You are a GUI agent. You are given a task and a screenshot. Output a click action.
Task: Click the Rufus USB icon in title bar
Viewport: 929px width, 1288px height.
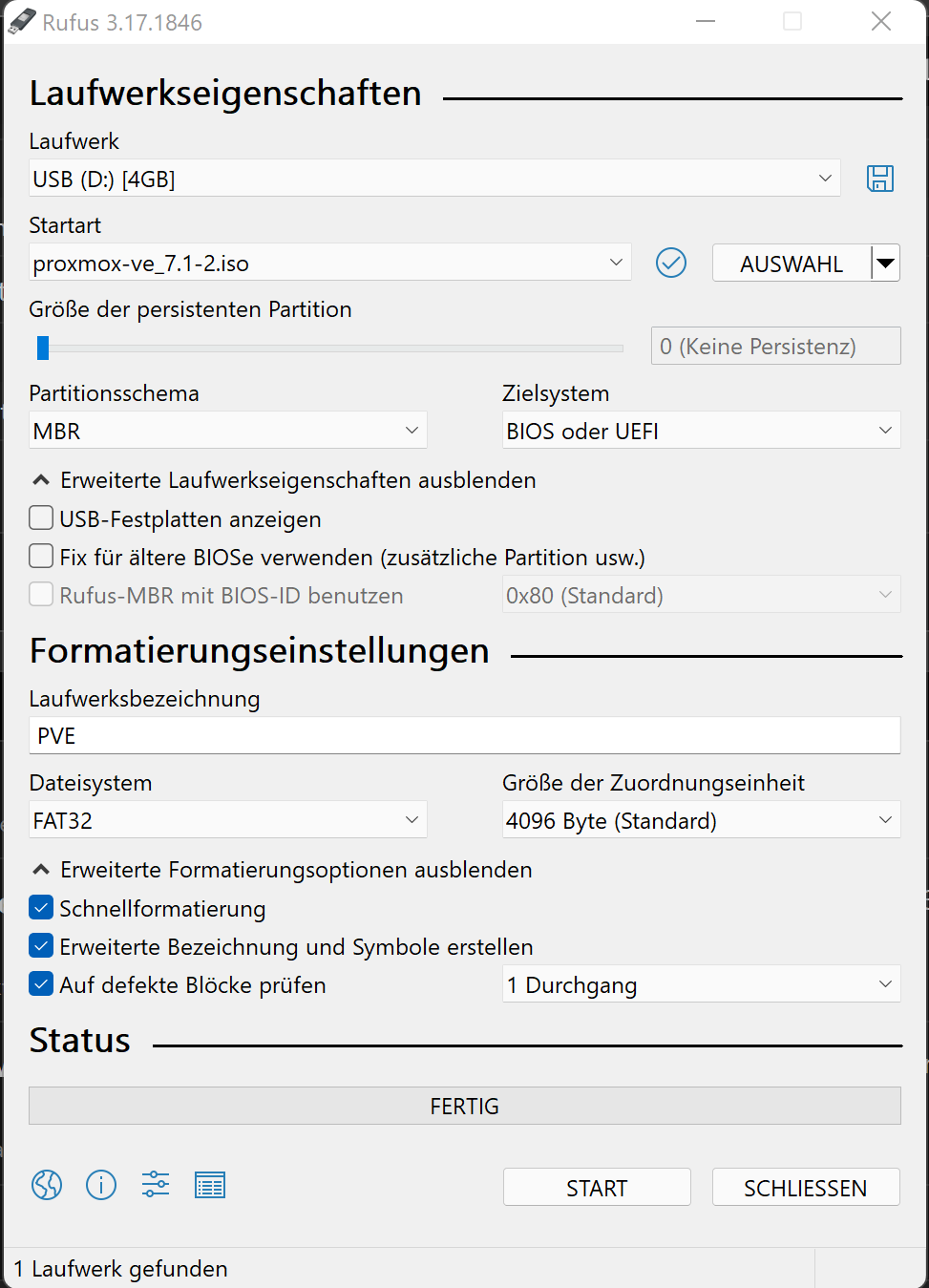21,22
